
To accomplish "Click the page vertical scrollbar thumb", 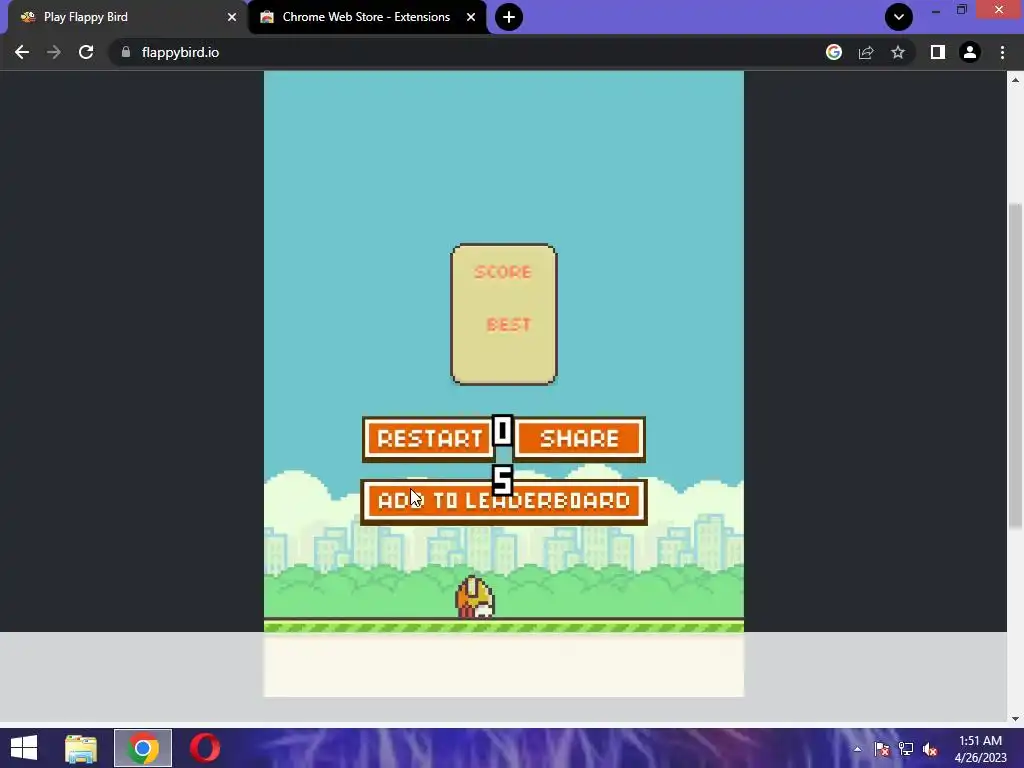I will (x=1015, y=366).
